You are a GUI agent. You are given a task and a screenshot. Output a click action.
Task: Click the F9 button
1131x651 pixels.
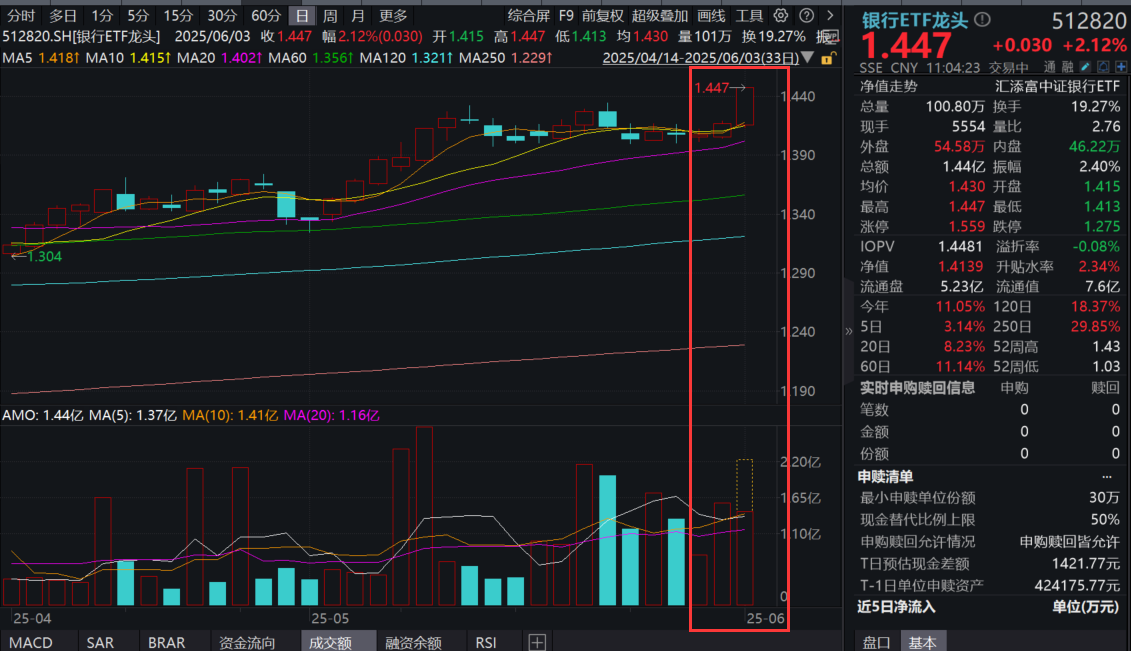coord(566,15)
